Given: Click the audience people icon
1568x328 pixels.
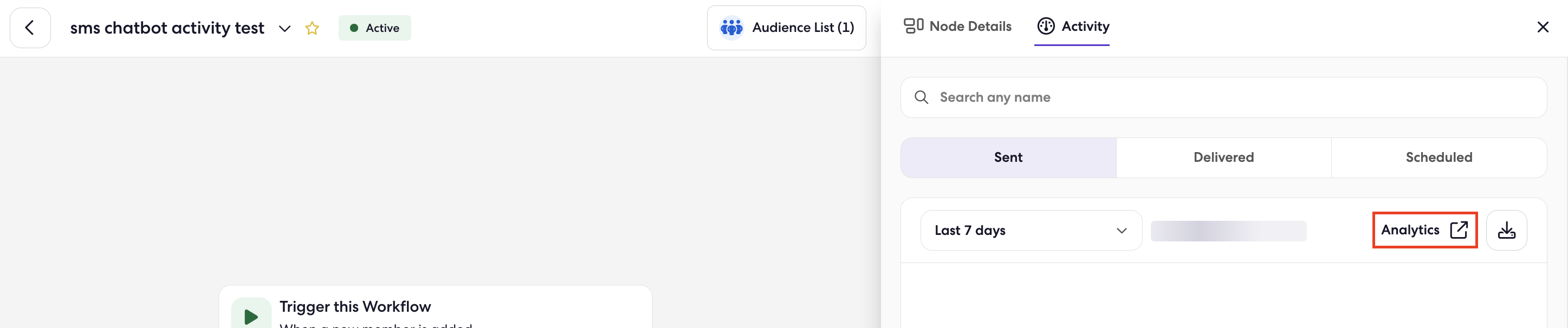Looking at the screenshot, I should coord(731,28).
